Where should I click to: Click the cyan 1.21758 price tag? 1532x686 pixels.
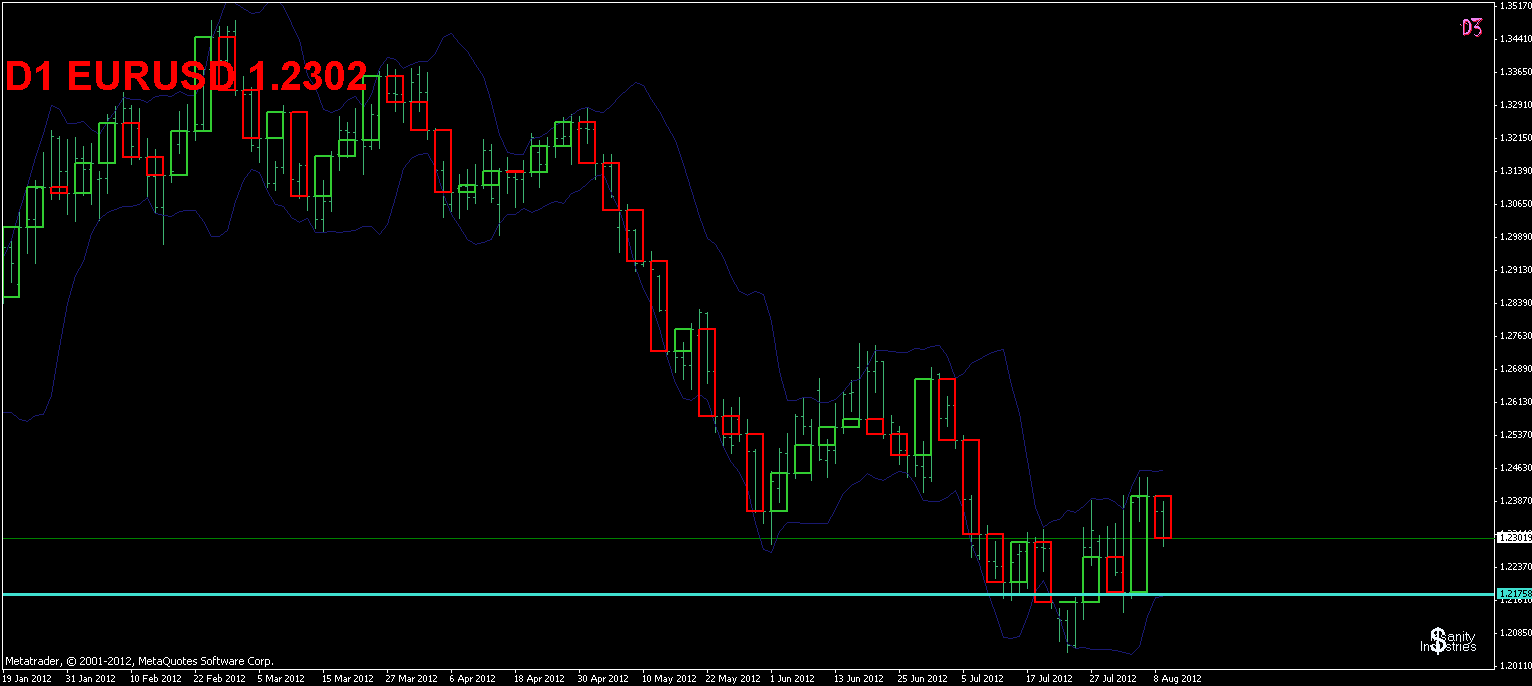[x=1514, y=594]
